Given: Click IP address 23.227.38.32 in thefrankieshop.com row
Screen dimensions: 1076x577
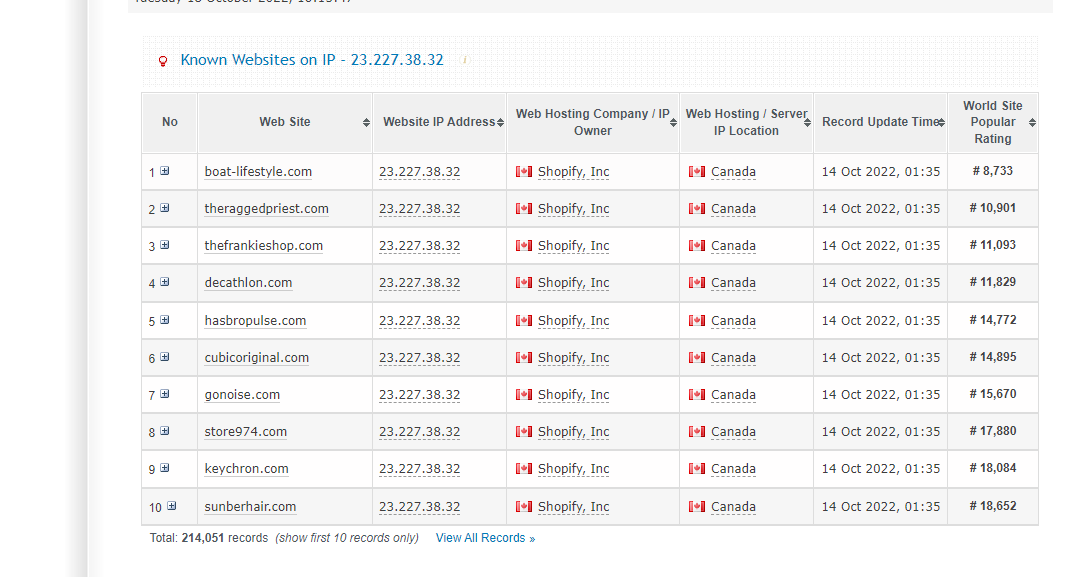Looking at the screenshot, I should click(x=419, y=246).
